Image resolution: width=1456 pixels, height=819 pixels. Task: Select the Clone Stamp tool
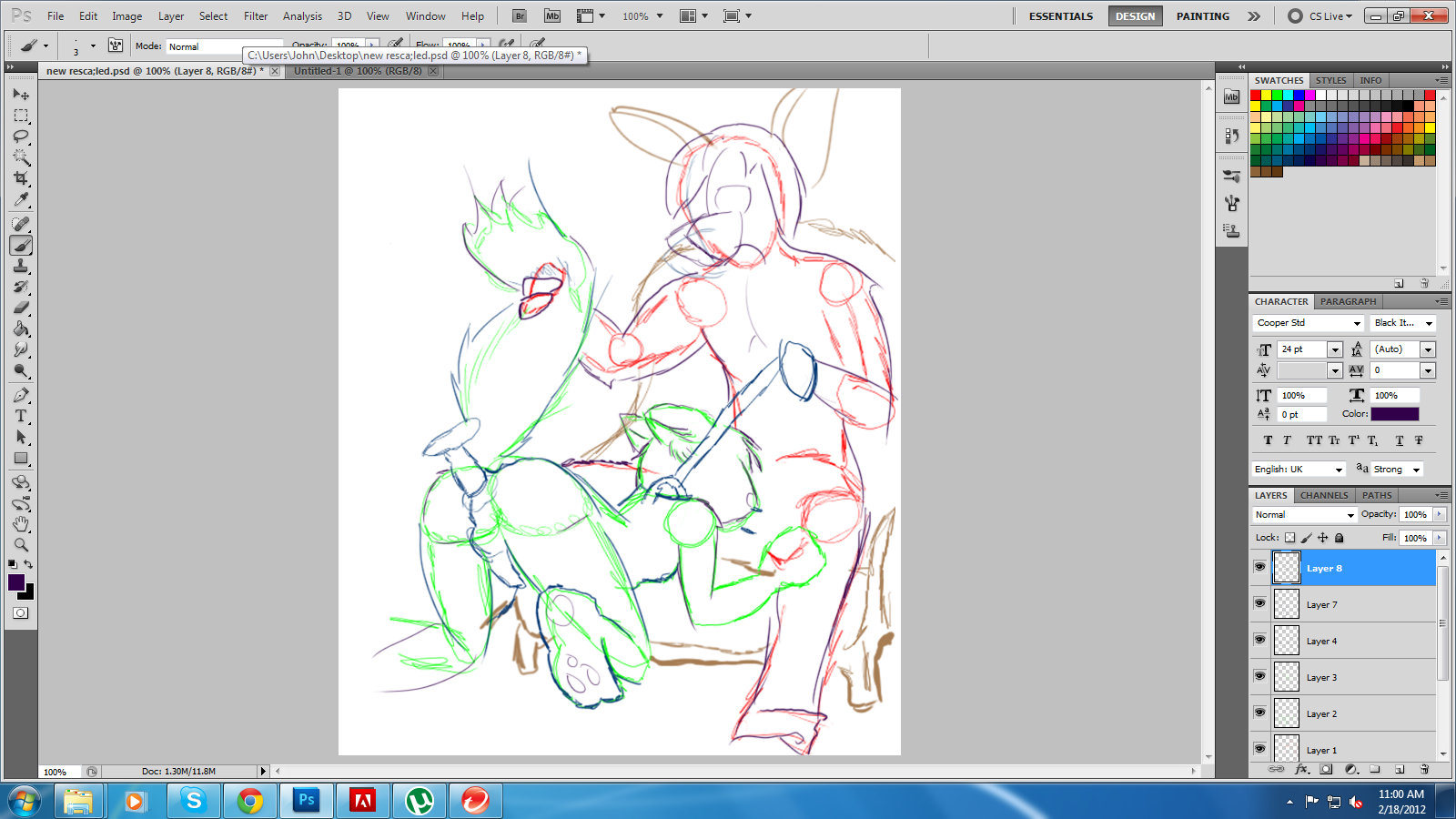click(21, 266)
